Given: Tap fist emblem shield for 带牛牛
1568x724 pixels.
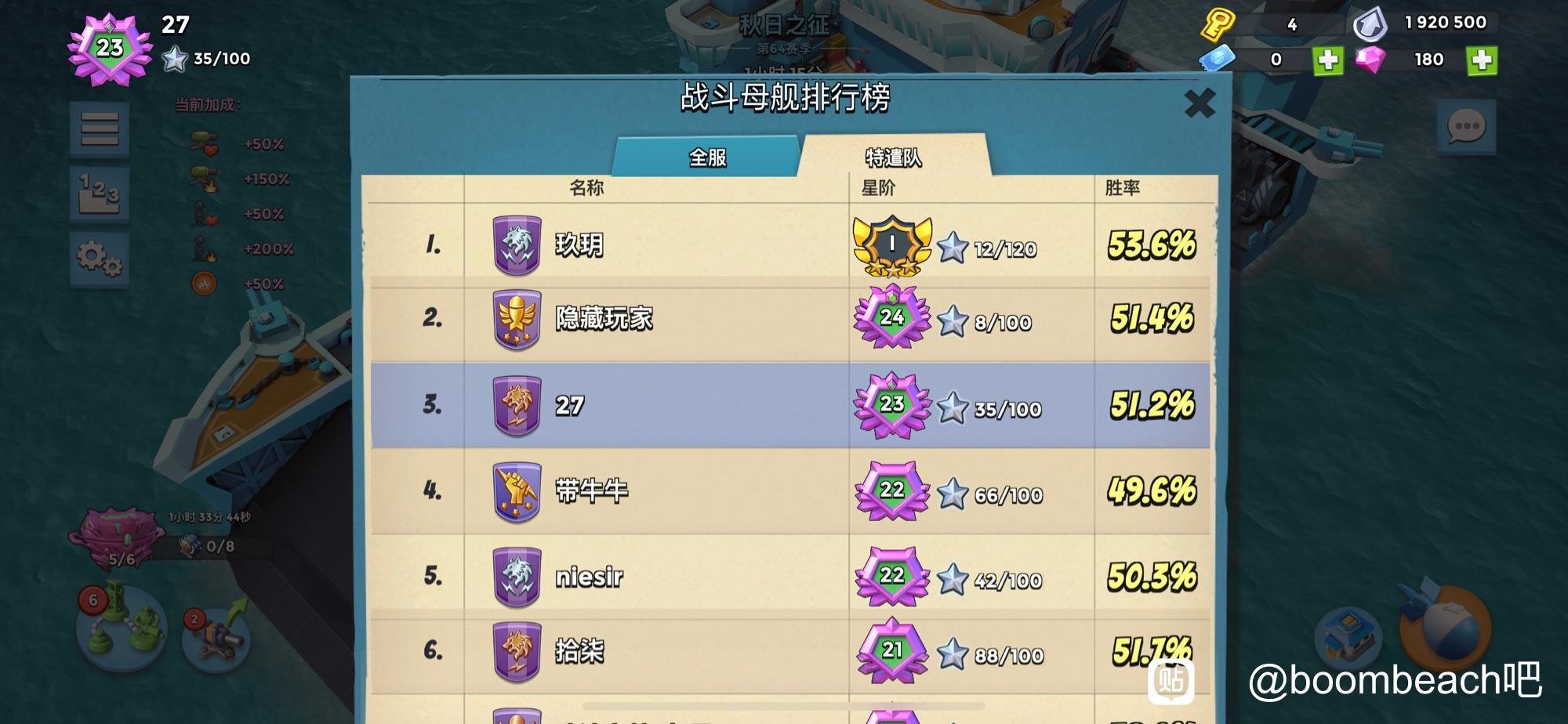Looking at the screenshot, I should [x=517, y=492].
